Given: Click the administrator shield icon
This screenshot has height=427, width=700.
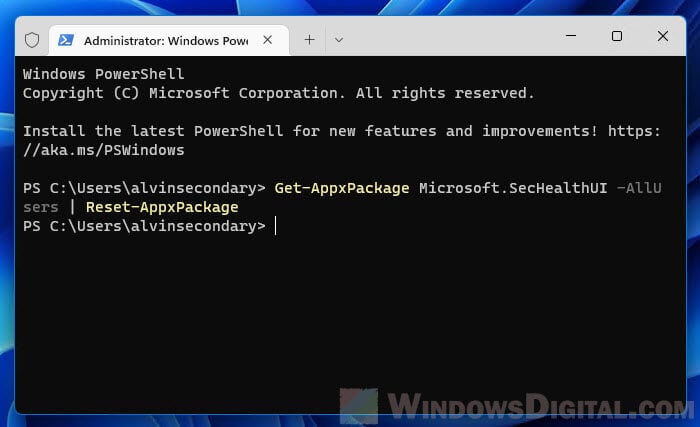Looking at the screenshot, I should (32, 40).
